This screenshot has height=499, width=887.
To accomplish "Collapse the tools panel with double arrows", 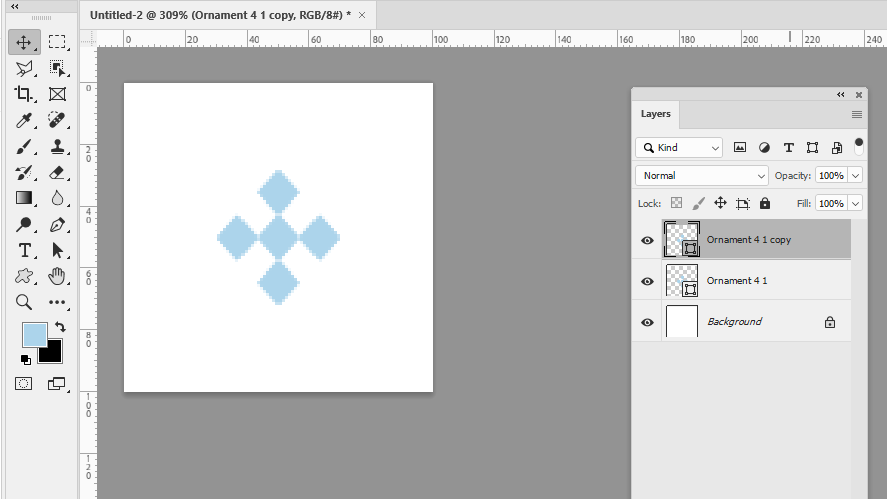I will [15, 7].
